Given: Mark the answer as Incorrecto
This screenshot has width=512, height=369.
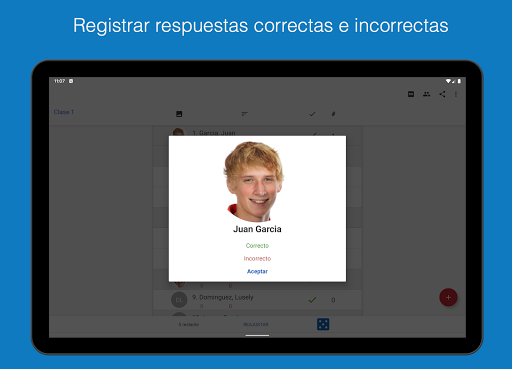Looking at the screenshot, I should point(257,259).
